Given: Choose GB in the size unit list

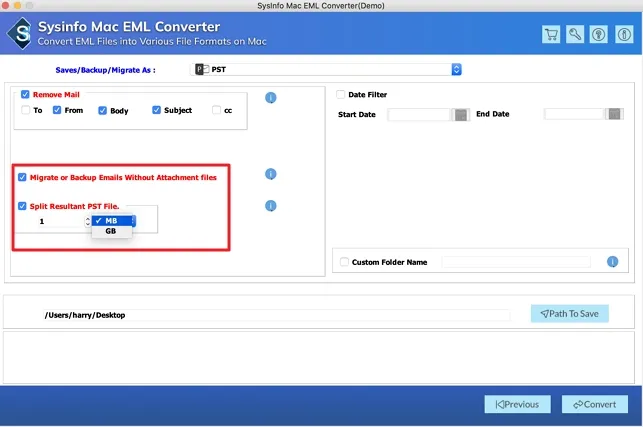Looking at the screenshot, I should pos(112,231).
